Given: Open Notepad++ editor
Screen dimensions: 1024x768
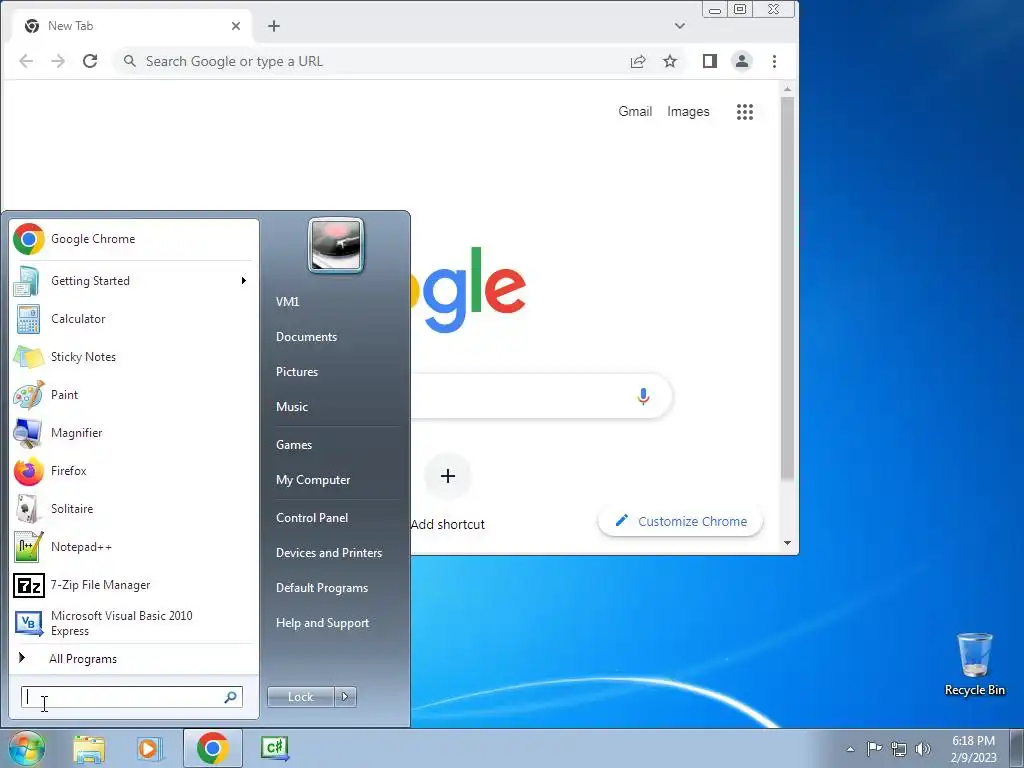Looking at the screenshot, I should [133, 547].
